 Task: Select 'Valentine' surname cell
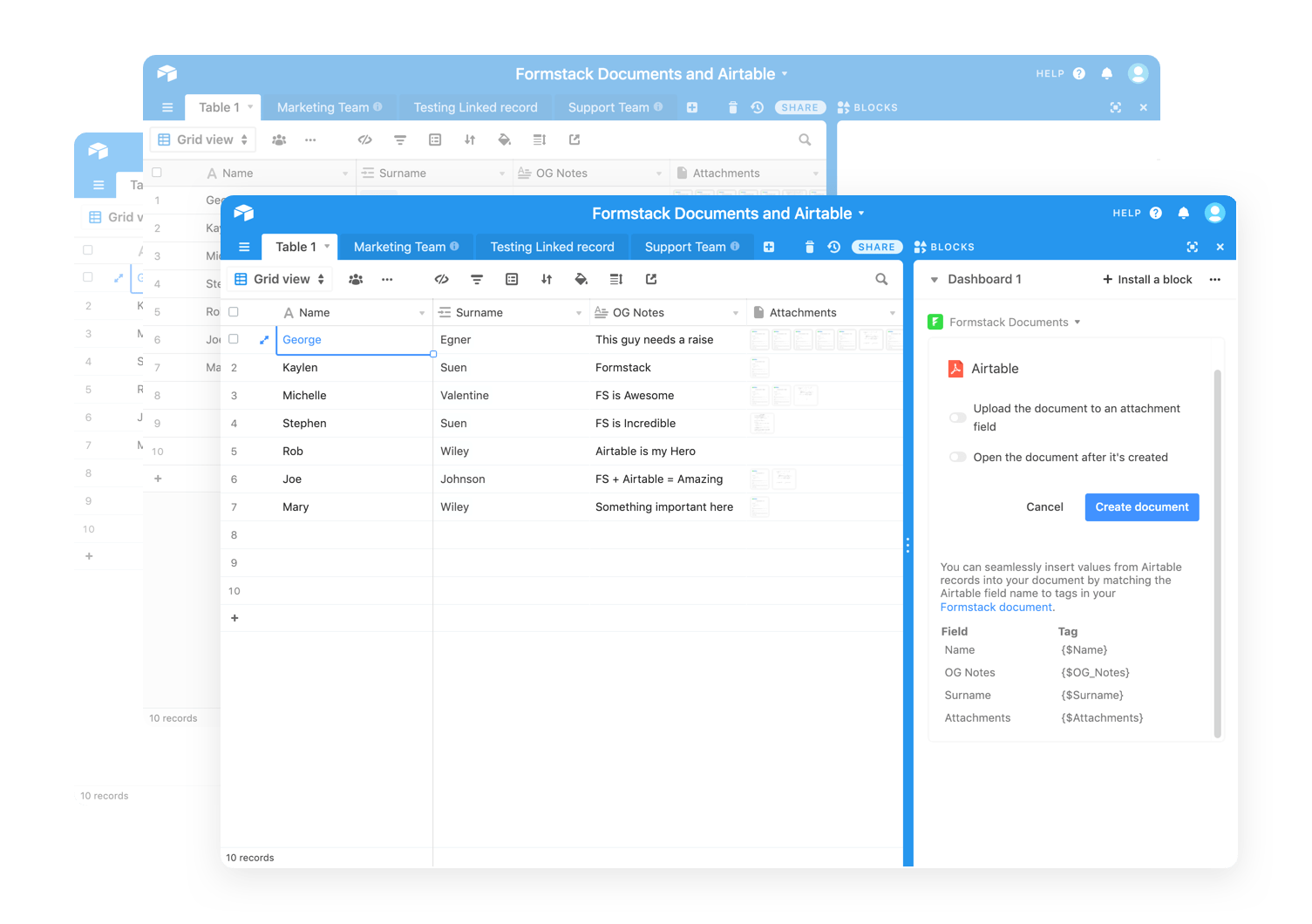(x=511, y=396)
